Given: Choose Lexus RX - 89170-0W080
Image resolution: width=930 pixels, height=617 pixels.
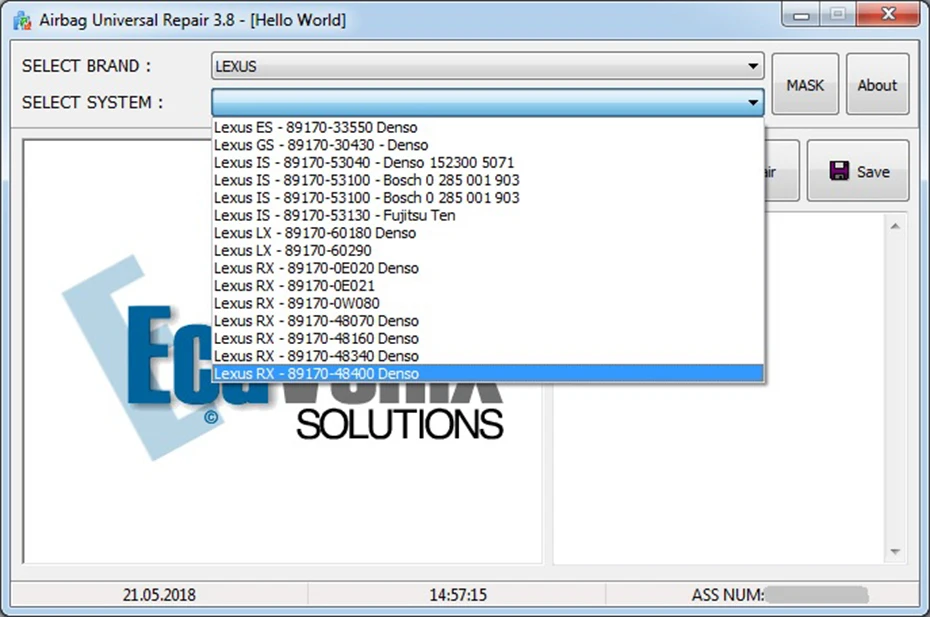Looking at the screenshot, I should (x=488, y=303).
